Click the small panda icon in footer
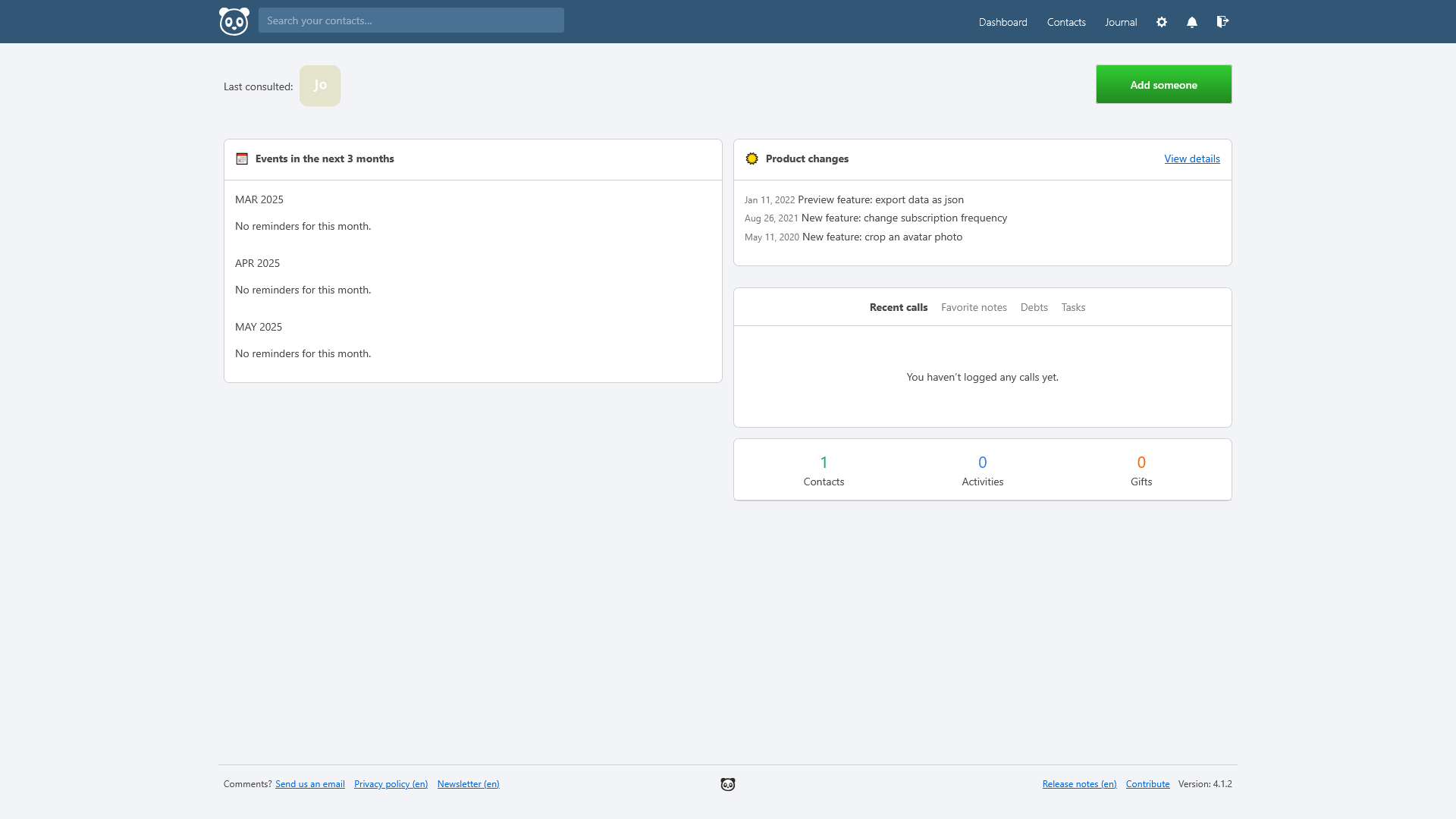 pyautogui.click(x=728, y=784)
